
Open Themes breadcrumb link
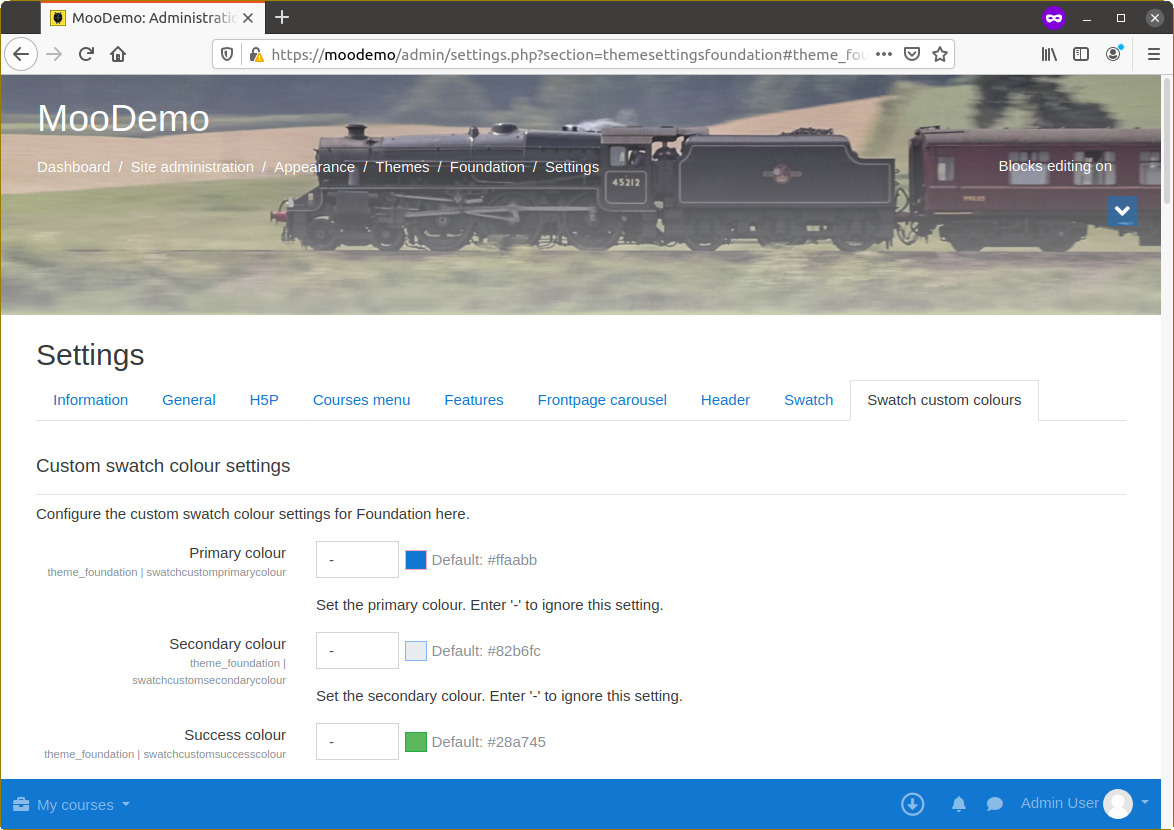[x=402, y=167]
